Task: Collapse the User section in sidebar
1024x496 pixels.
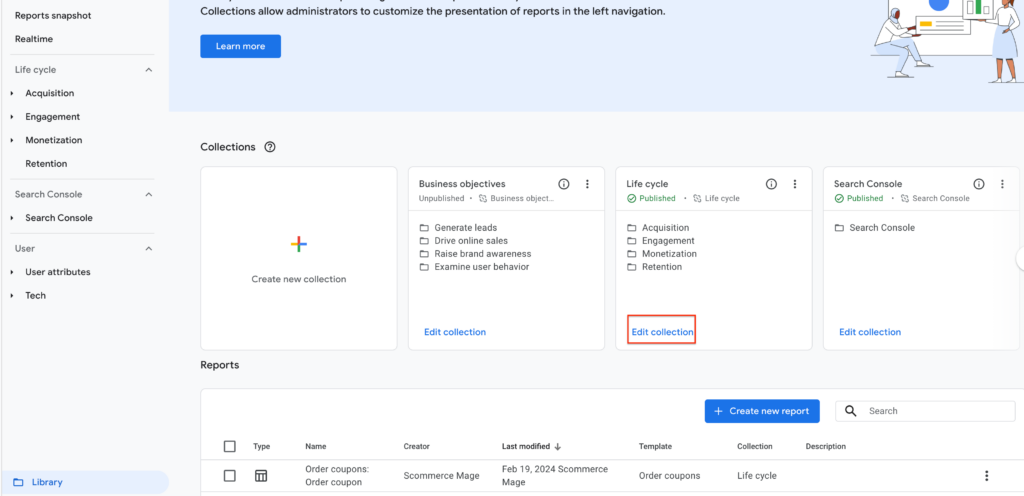Action: coord(149,248)
